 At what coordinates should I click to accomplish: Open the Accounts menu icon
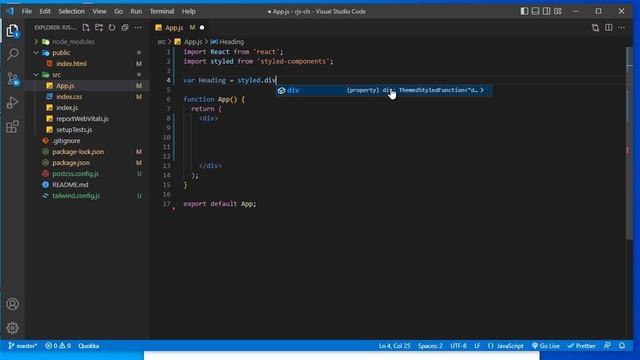pyautogui.click(x=13, y=304)
